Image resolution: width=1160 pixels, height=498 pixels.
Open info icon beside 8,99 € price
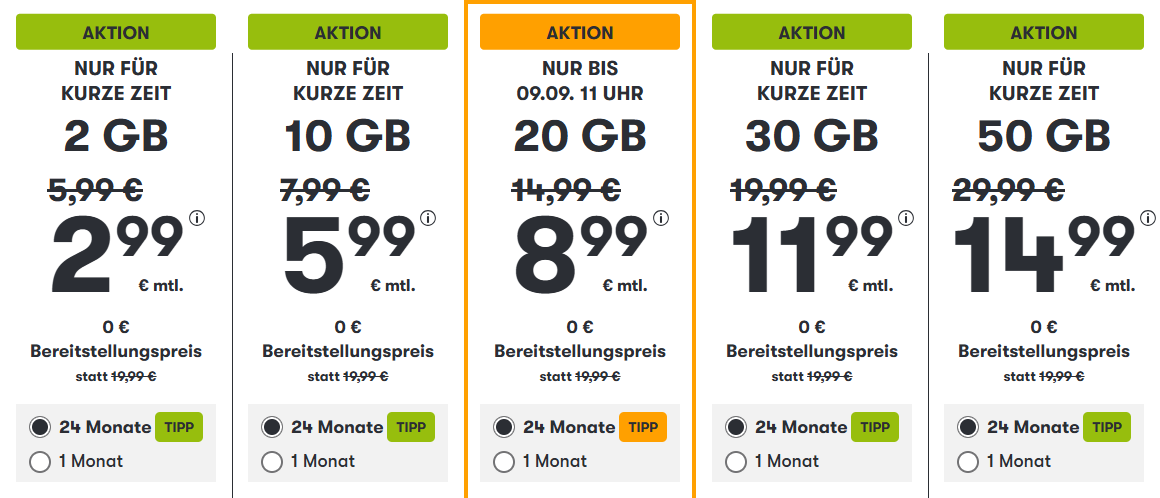[x=661, y=218]
